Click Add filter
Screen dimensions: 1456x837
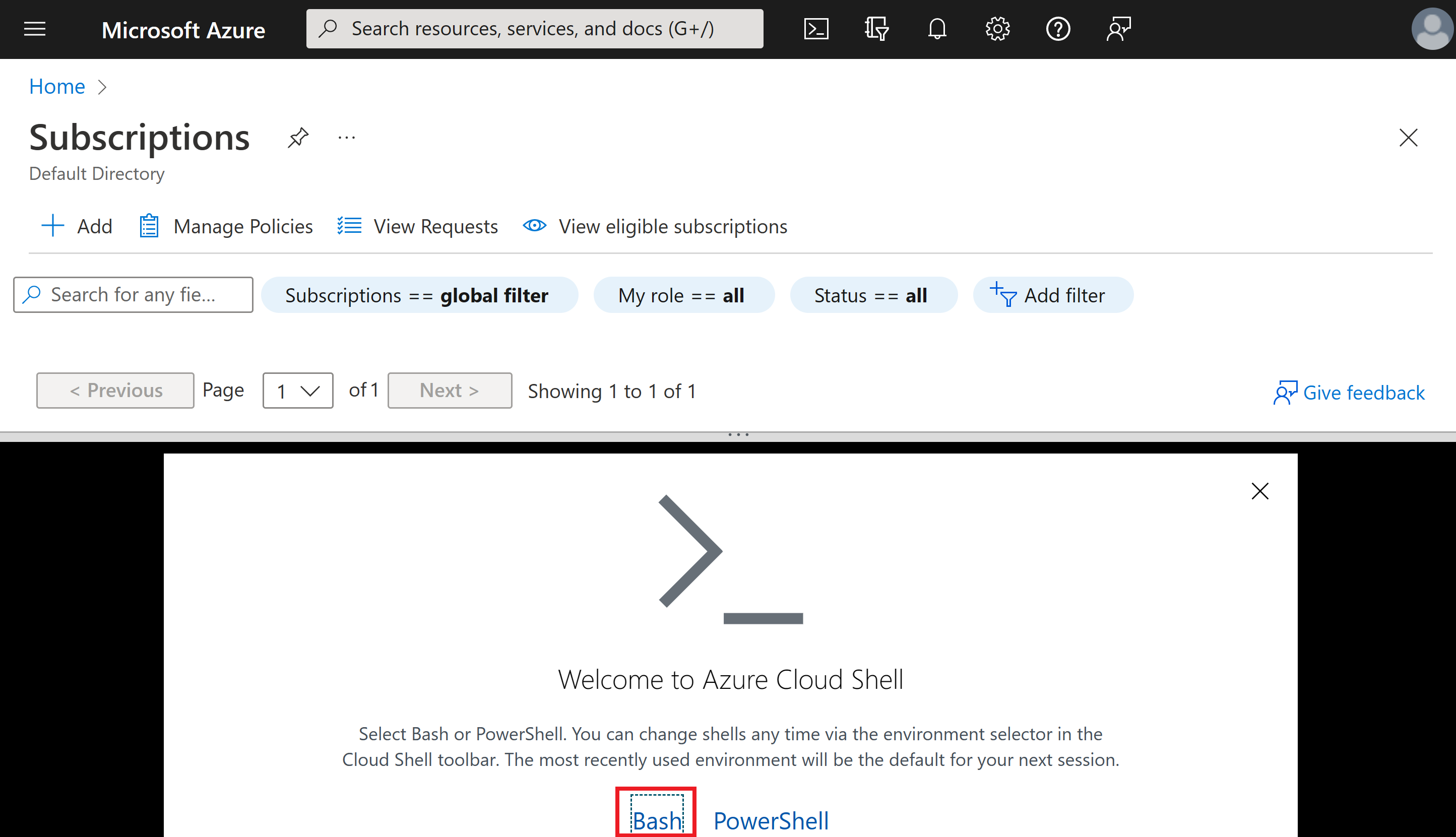[1053, 295]
